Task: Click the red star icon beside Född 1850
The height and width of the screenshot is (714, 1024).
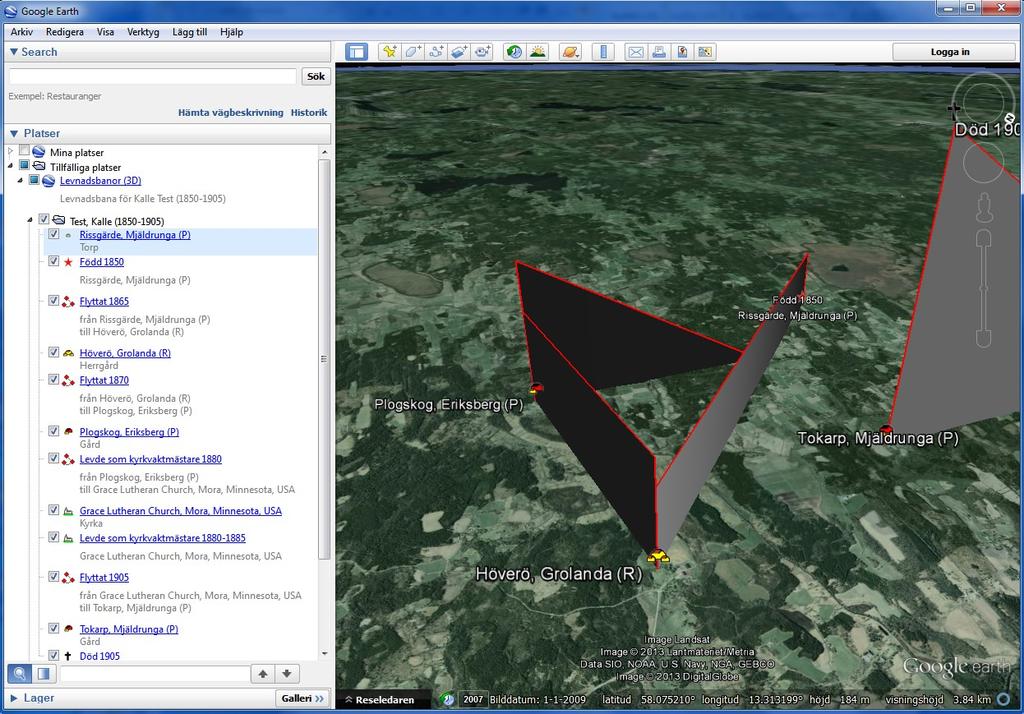Action: (68, 262)
